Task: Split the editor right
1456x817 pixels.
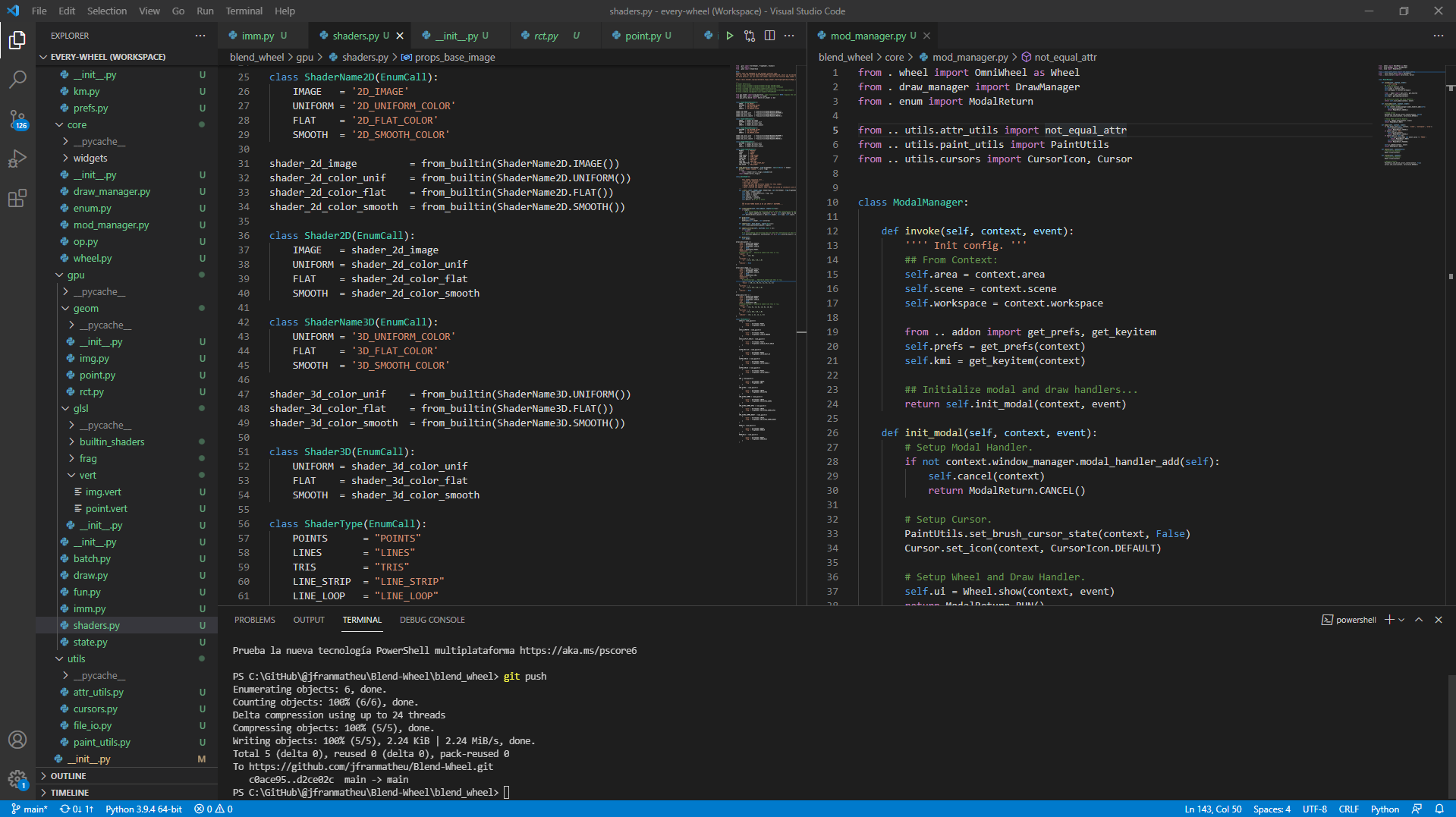Action: point(769,36)
